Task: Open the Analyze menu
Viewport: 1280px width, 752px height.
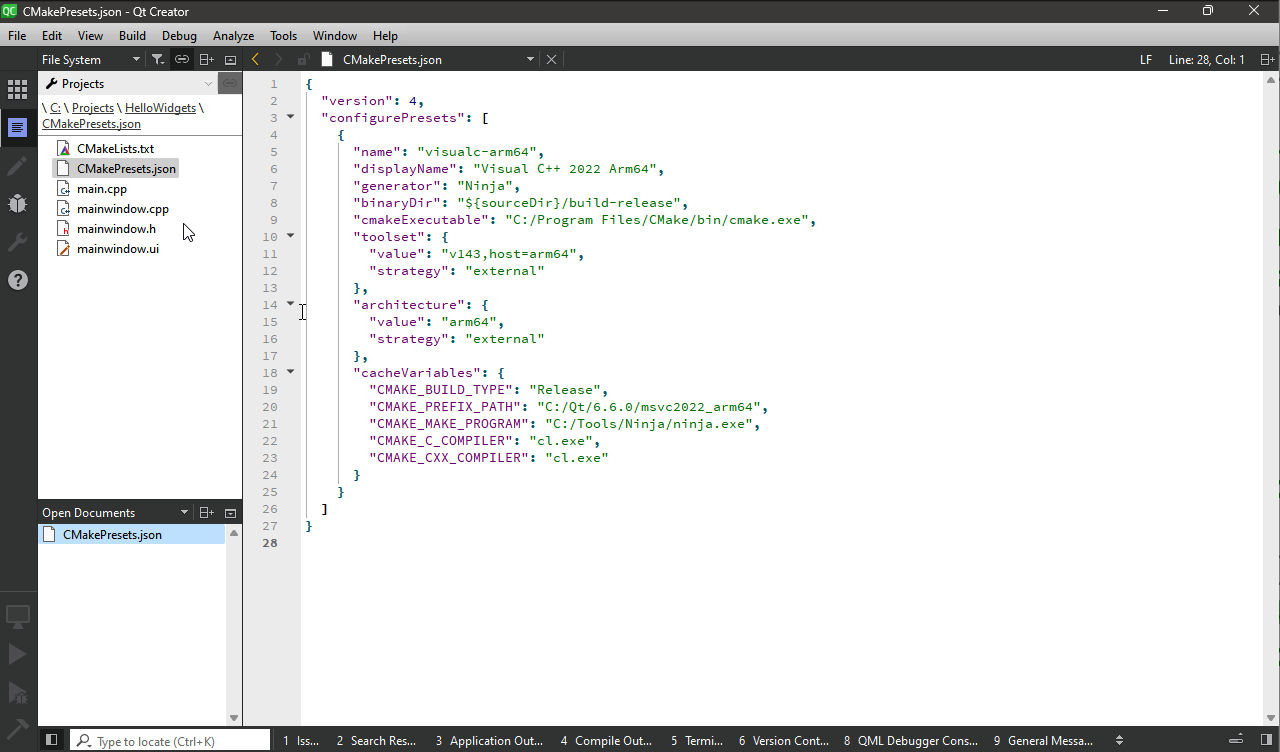Action: click(233, 36)
